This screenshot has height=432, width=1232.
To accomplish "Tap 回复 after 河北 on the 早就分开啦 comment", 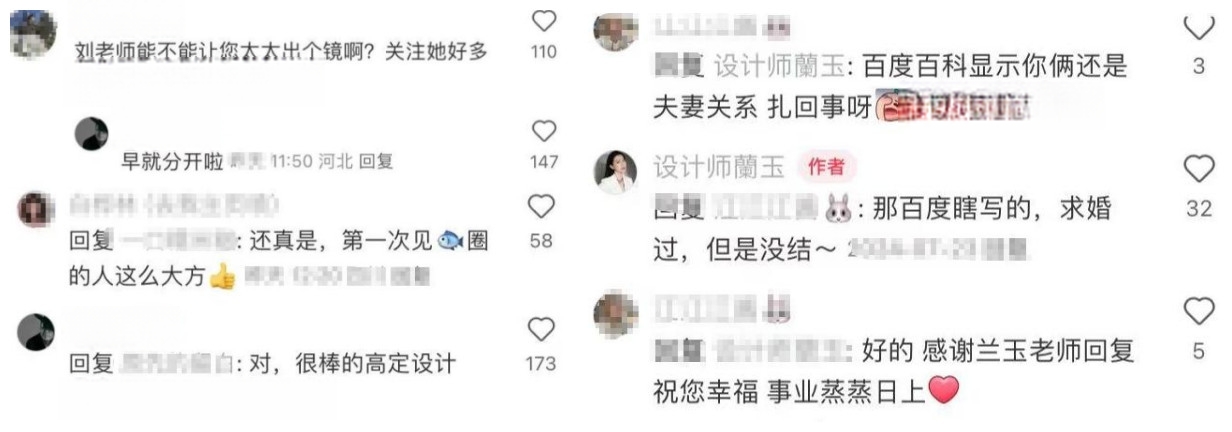I will point(376,160).
